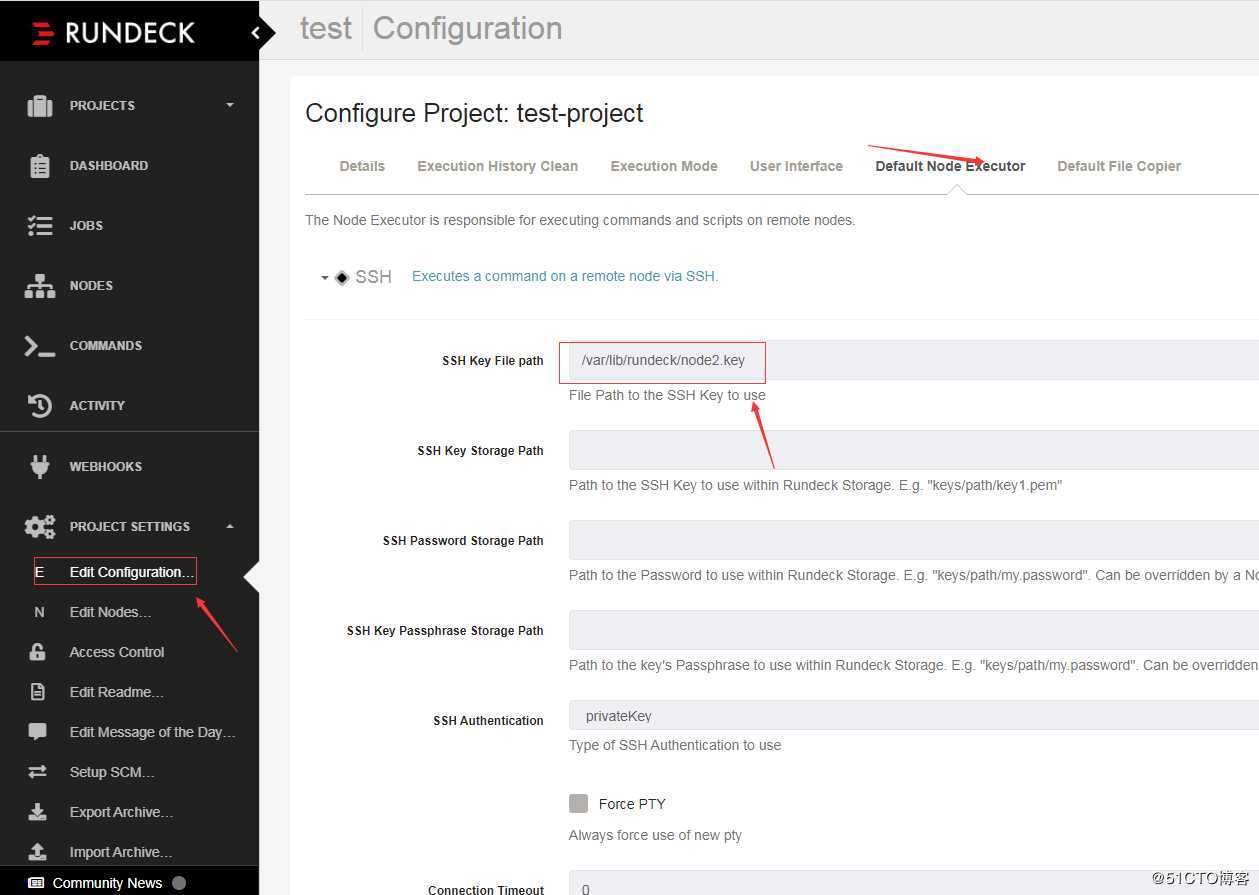Image resolution: width=1259 pixels, height=895 pixels.
Task: Open Commands in the sidebar
Action: pos(105,345)
